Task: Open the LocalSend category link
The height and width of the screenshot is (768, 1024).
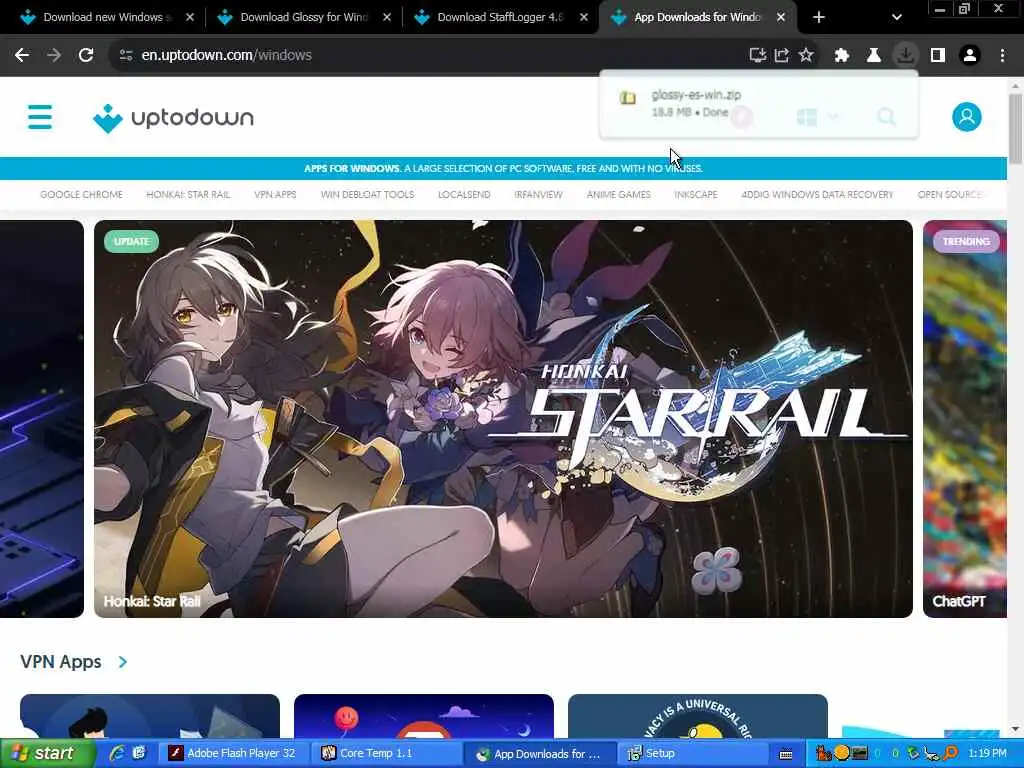Action: click(x=464, y=195)
